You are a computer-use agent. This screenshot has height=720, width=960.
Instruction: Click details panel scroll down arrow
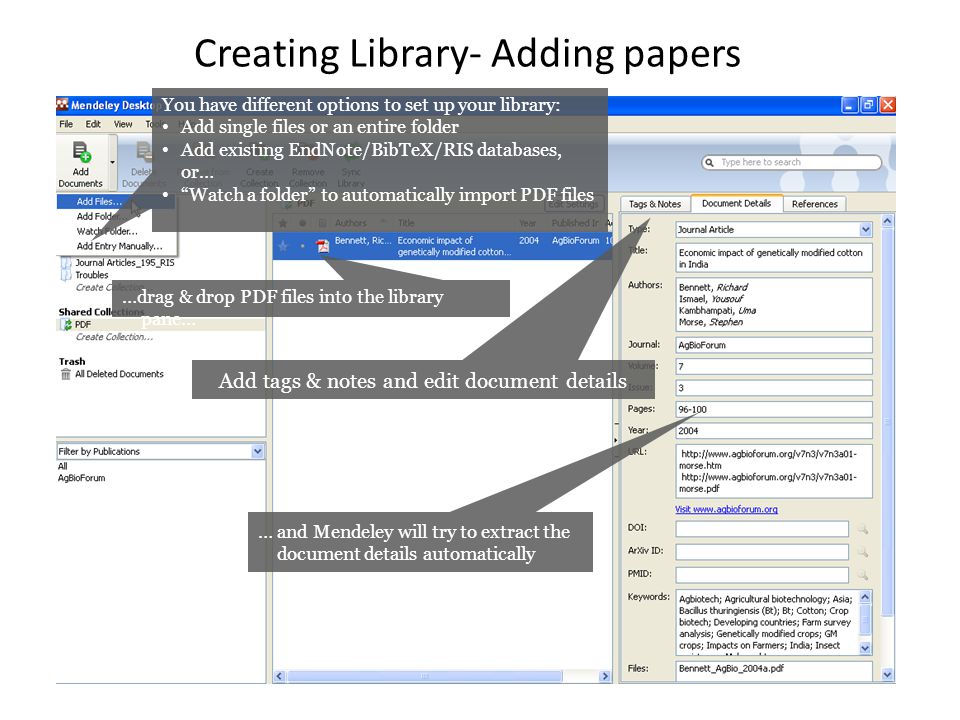coord(887,675)
